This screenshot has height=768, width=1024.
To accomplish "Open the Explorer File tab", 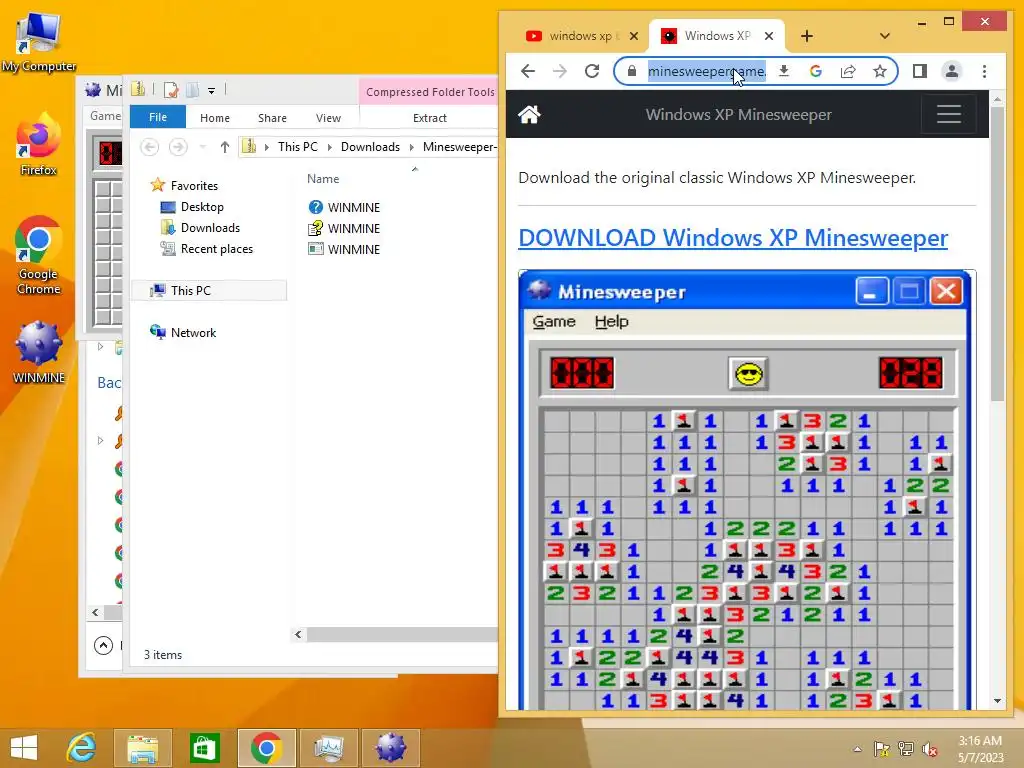I will pos(158,117).
